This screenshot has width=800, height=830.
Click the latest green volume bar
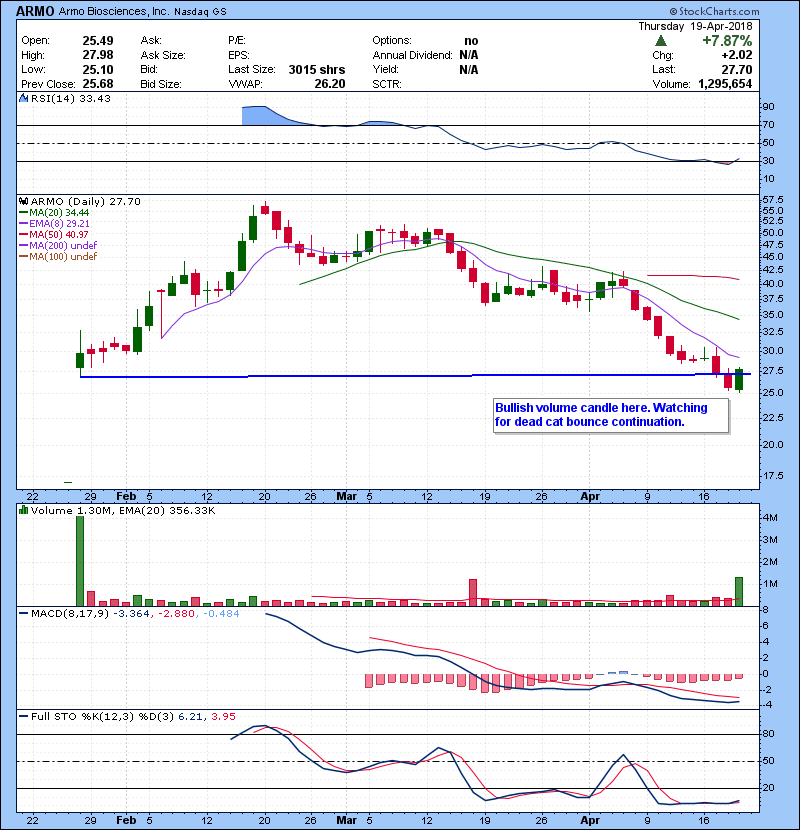coord(739,591)
